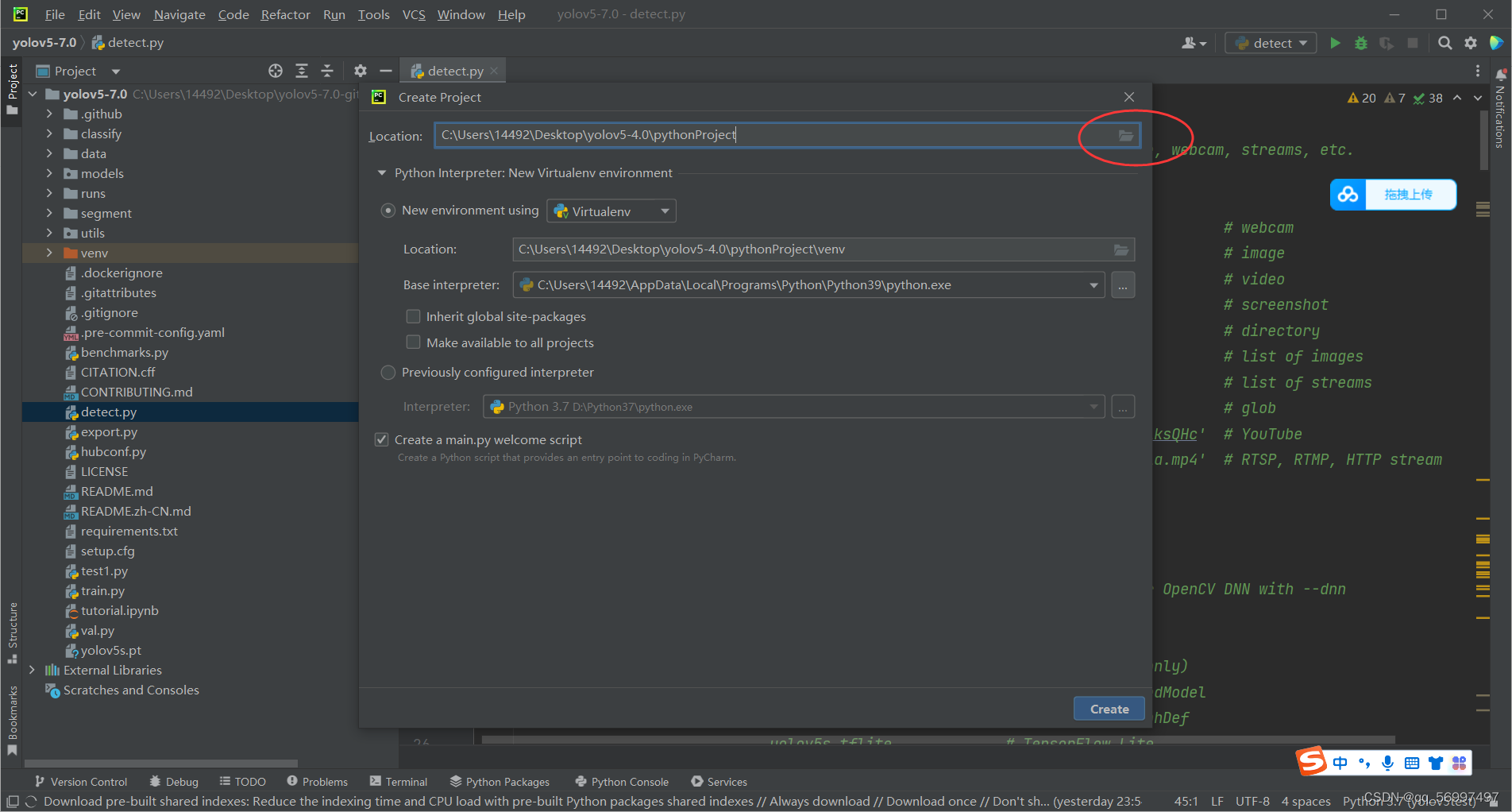Open Project panel options gear
The image size is (1512, 812).
[361, 71]
